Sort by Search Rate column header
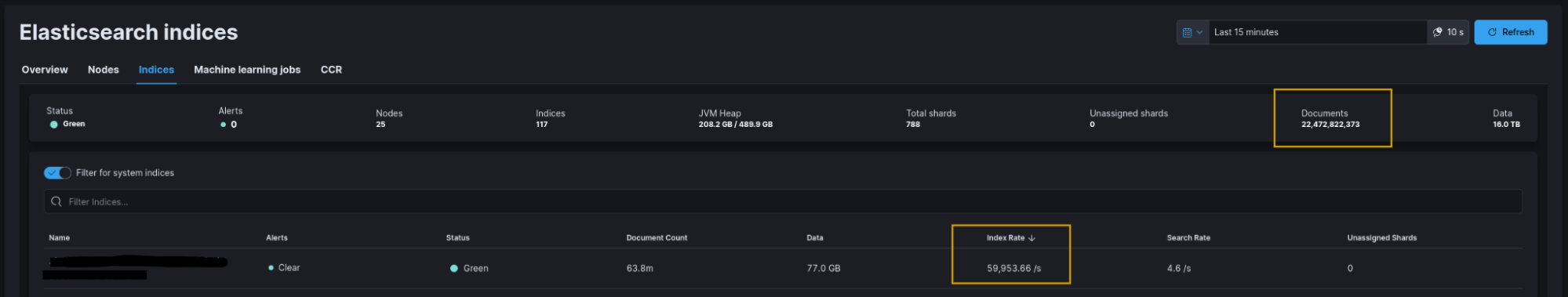The height and width of the screenshot is (297, 1568). 1188,238
